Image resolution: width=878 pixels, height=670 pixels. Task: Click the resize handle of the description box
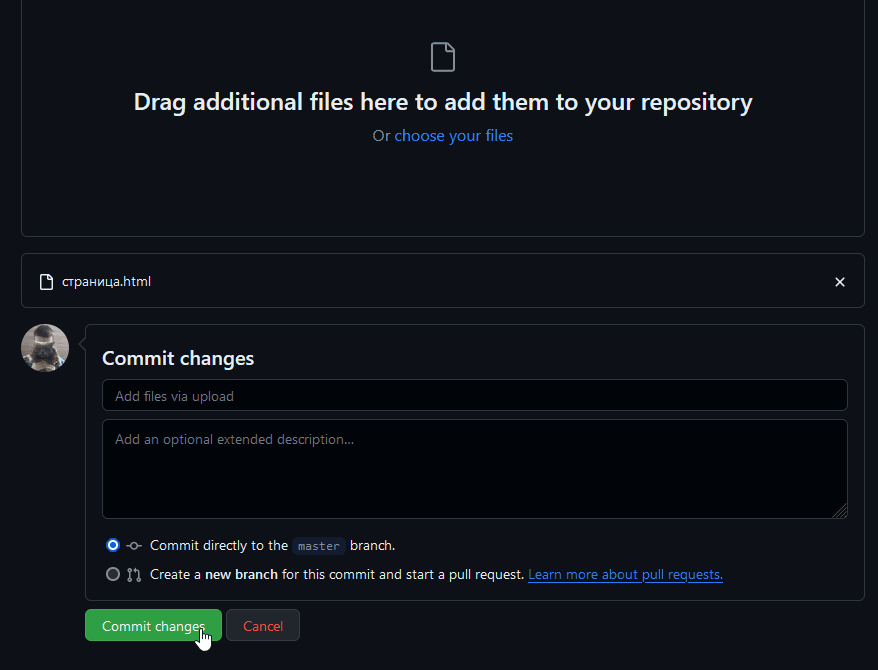point(840,511)
